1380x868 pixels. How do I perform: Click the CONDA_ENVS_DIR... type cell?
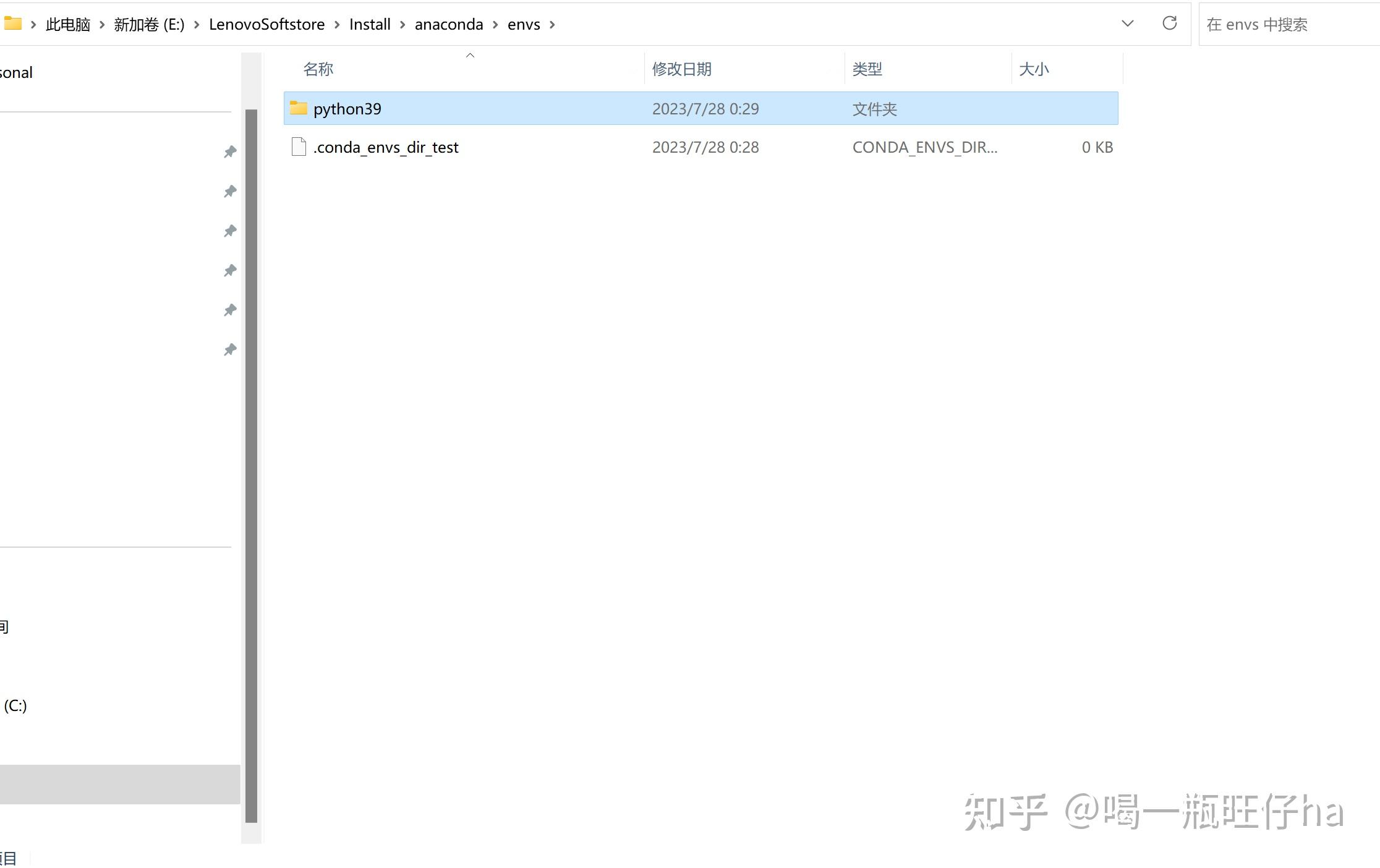(x=925, y=147)
